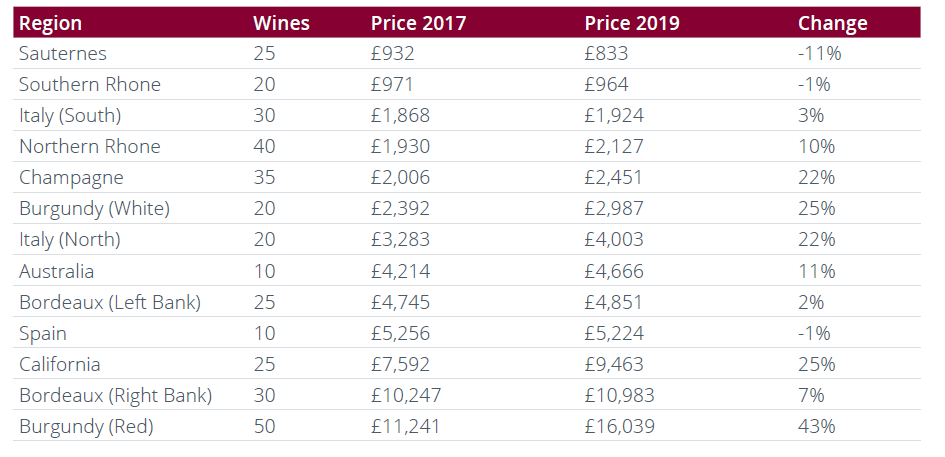The image size is (945, 457).
Task: Click the Wines column header
Action: coord(281,23)
